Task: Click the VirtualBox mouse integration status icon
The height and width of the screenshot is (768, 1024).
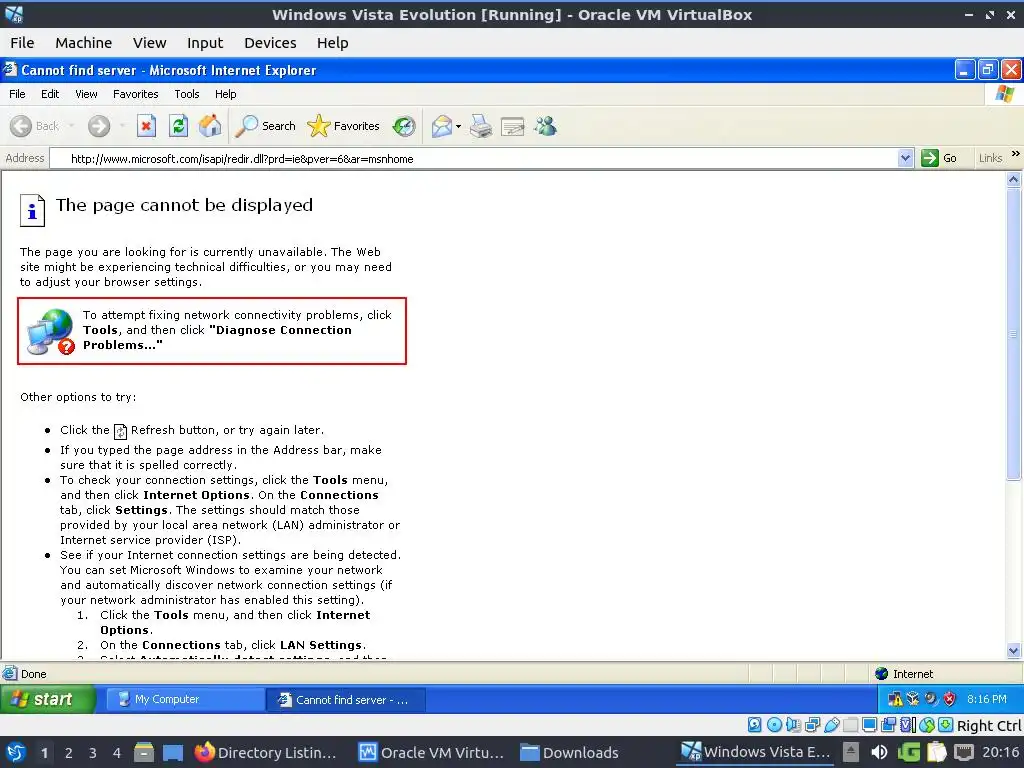Action: pyautogui.click(x=927, y=725)
